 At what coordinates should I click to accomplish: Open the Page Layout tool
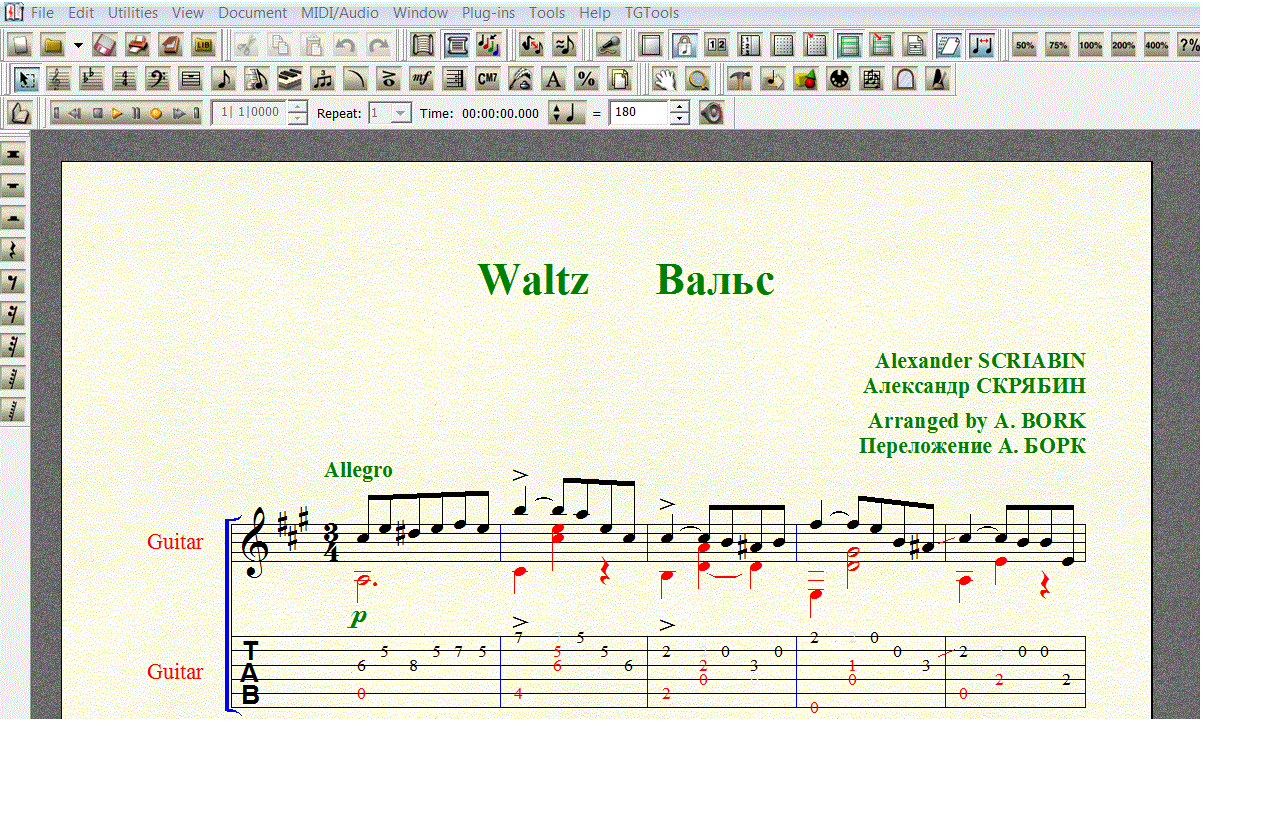[619, 79]
